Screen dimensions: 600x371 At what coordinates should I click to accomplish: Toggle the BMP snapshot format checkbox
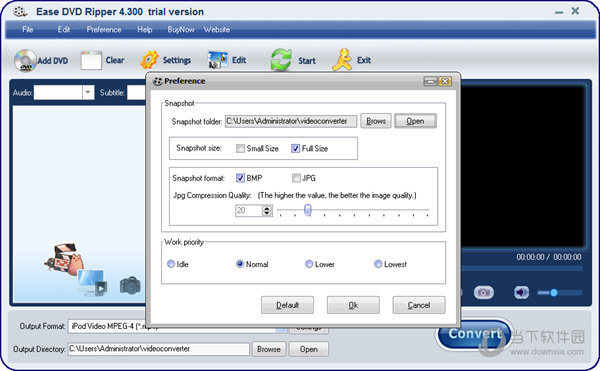tap(240, 178)
